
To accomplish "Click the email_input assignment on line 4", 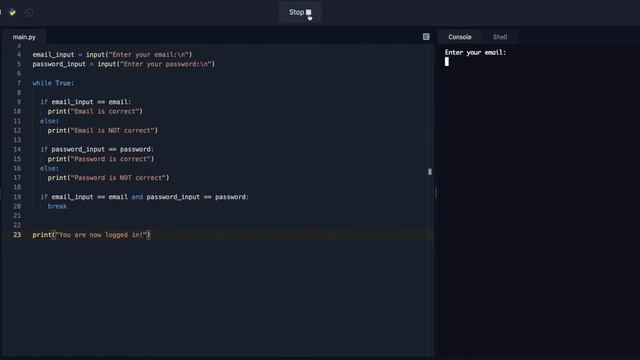I will [112, 54].
